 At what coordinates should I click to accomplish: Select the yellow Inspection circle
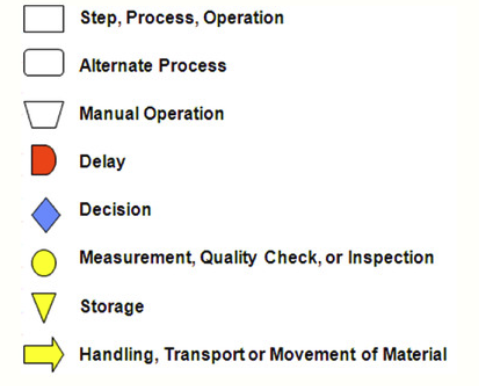point(44,263)
